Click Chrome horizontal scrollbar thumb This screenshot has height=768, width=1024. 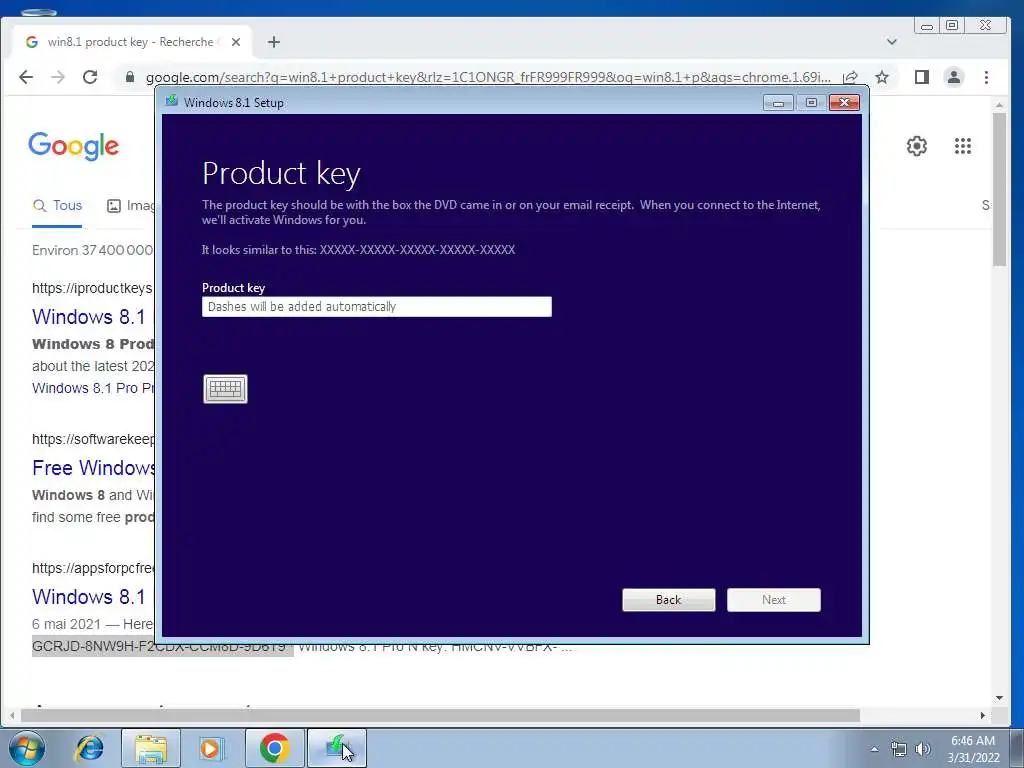[440, 716]
